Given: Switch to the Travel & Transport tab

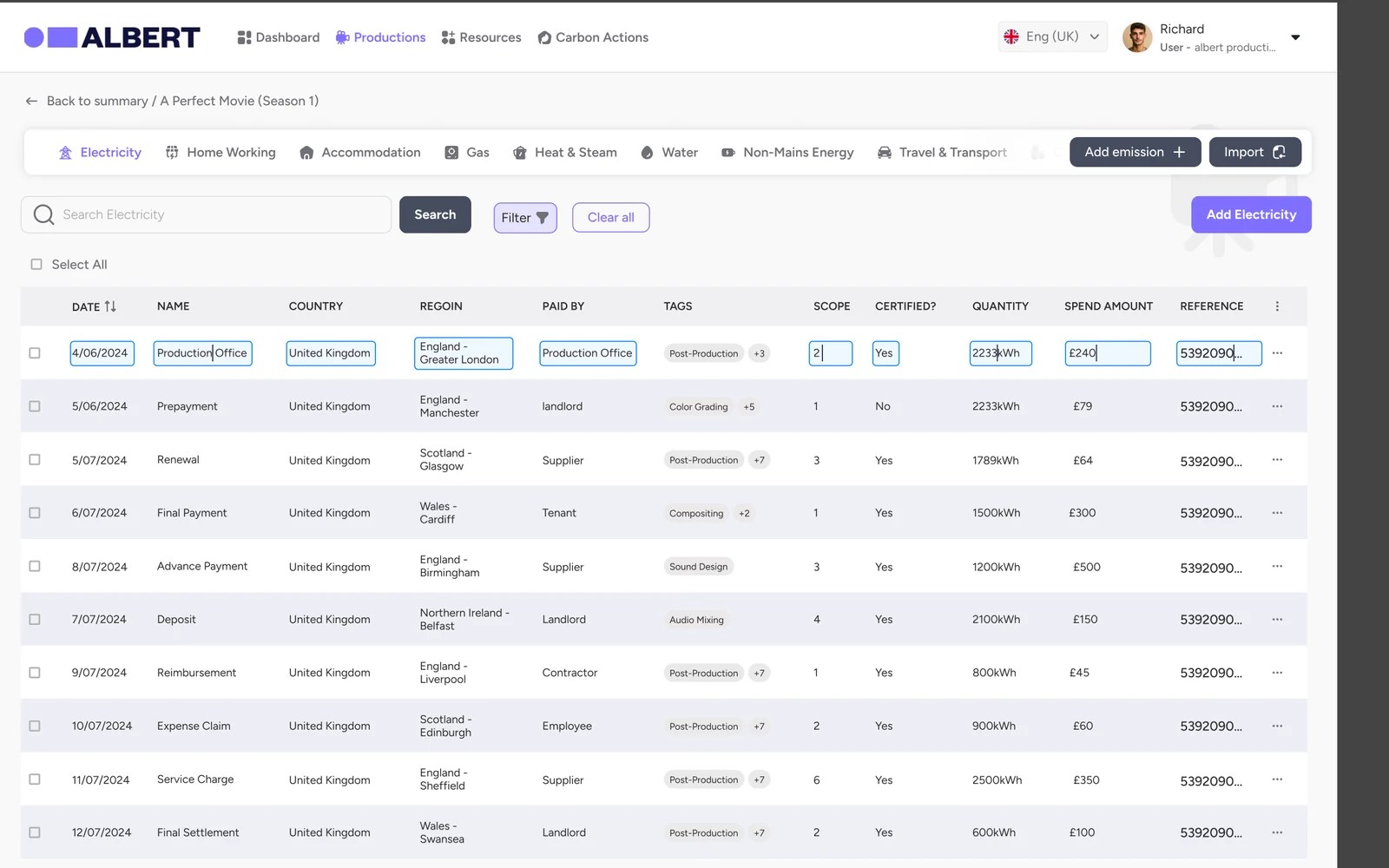Looking at the screenshot, I should click(942, 153).
